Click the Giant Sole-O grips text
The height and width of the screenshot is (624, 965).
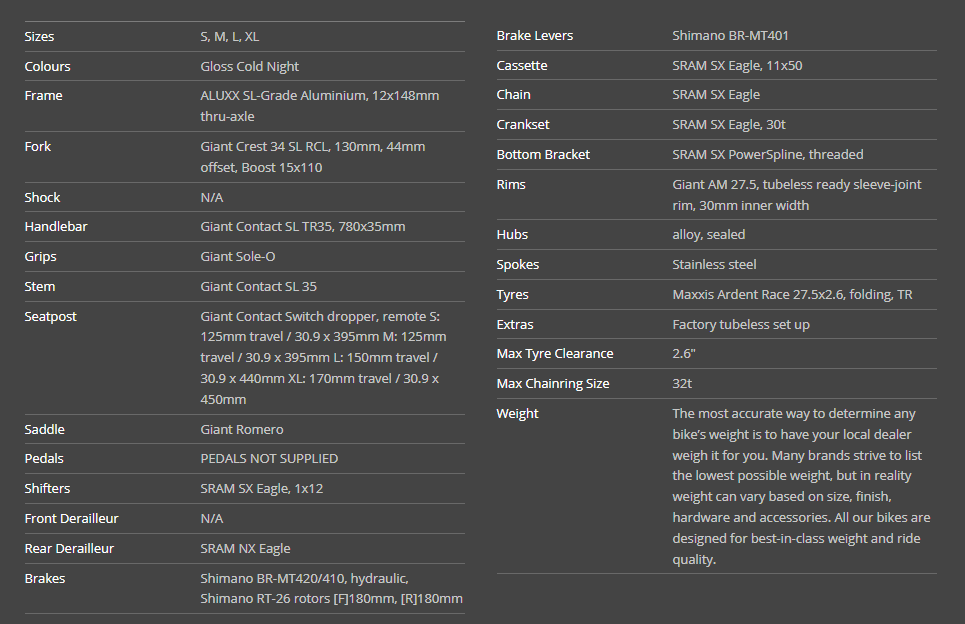coord(238,257)
